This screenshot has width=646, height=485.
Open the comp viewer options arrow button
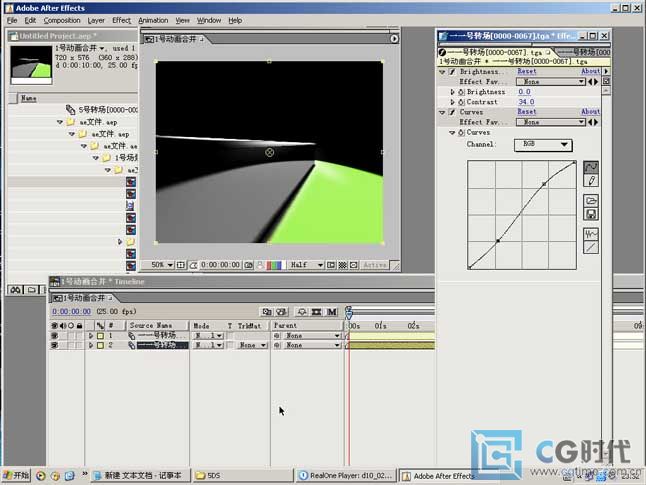pyautogui.click(x=394, y=38)
